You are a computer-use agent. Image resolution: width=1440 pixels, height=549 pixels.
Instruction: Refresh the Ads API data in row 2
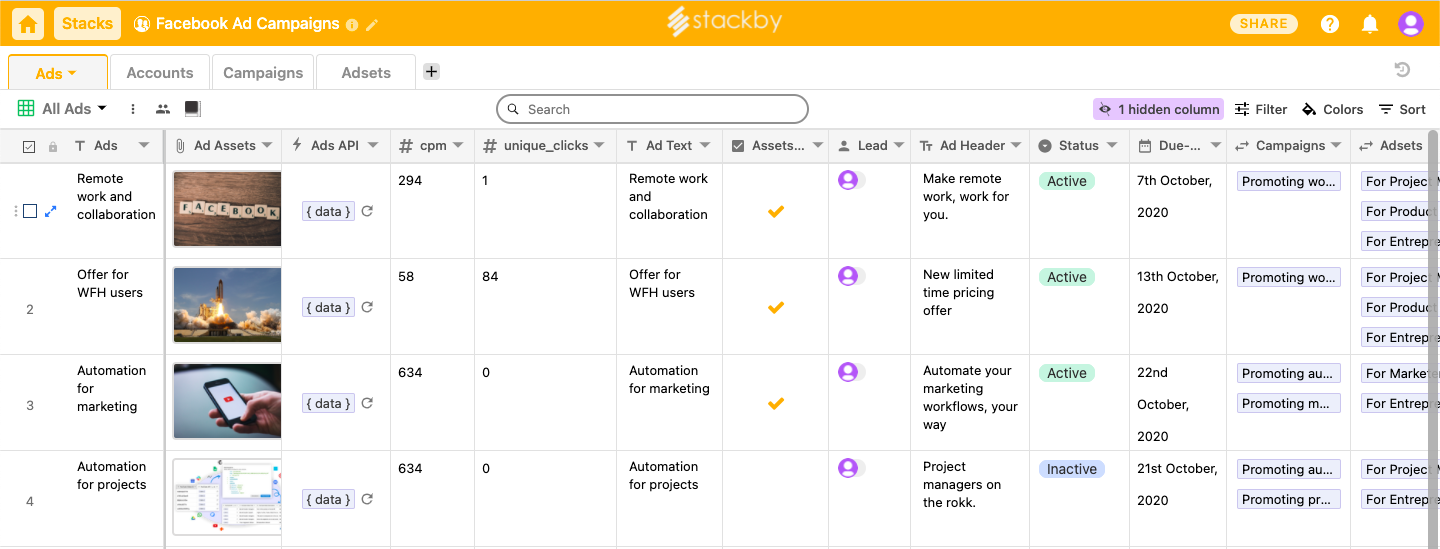point(367,307)
